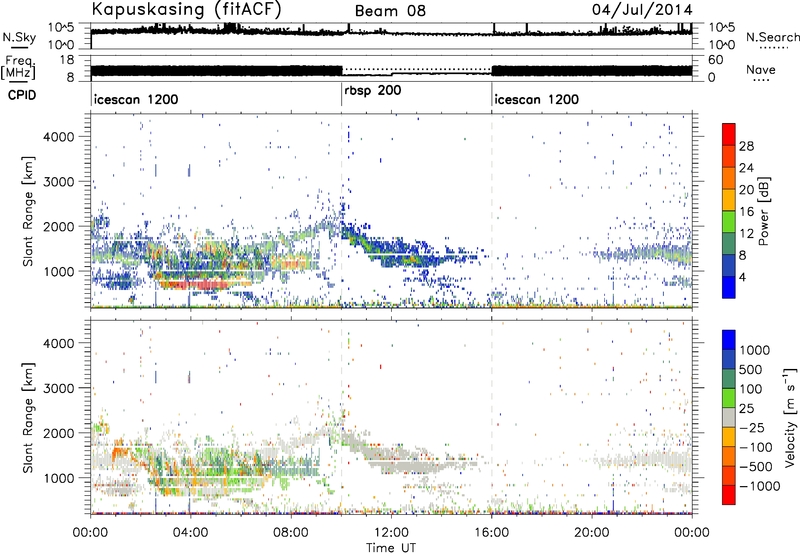Viewport: 800px width, 554px height.
Task: Click the 2000 tick of velocity panel
Action: (59, 433)
